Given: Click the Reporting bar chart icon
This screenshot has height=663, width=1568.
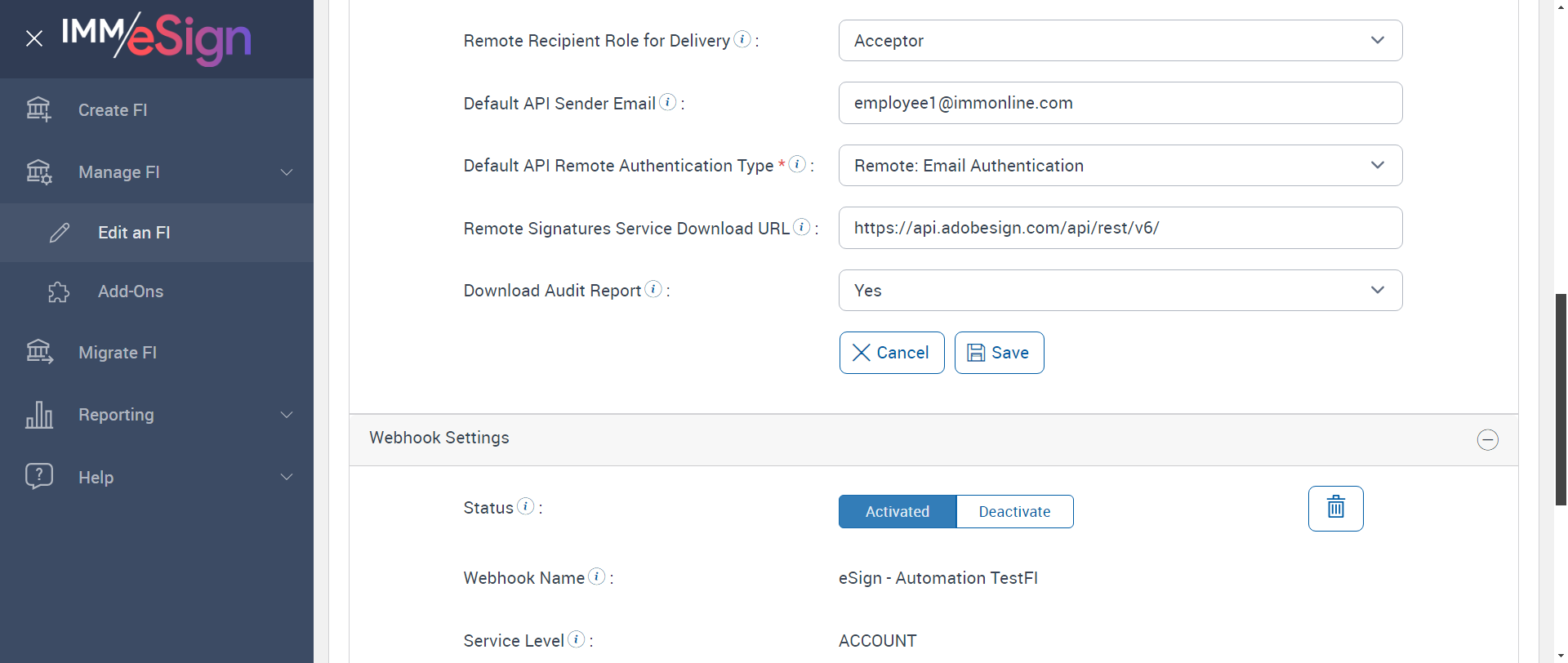Looking at the screenshot, I should pyautogui.click(x=38, y=415).
